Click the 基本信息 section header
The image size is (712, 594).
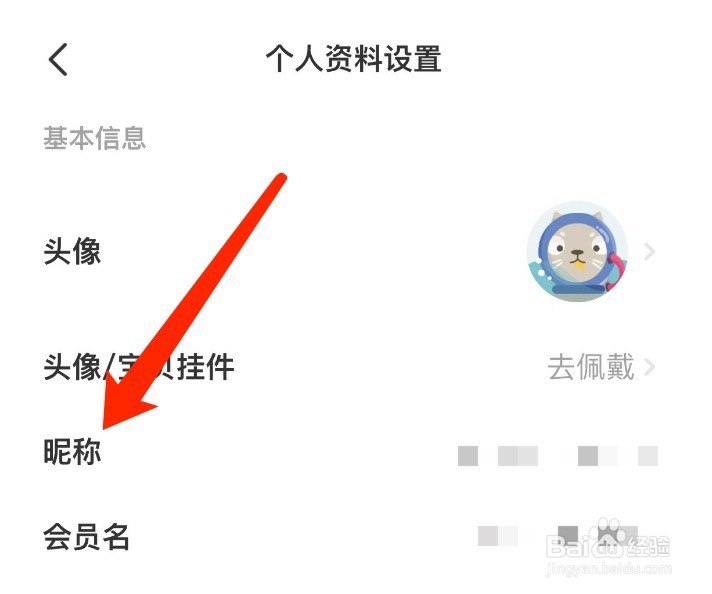click(x=94, y=138)
